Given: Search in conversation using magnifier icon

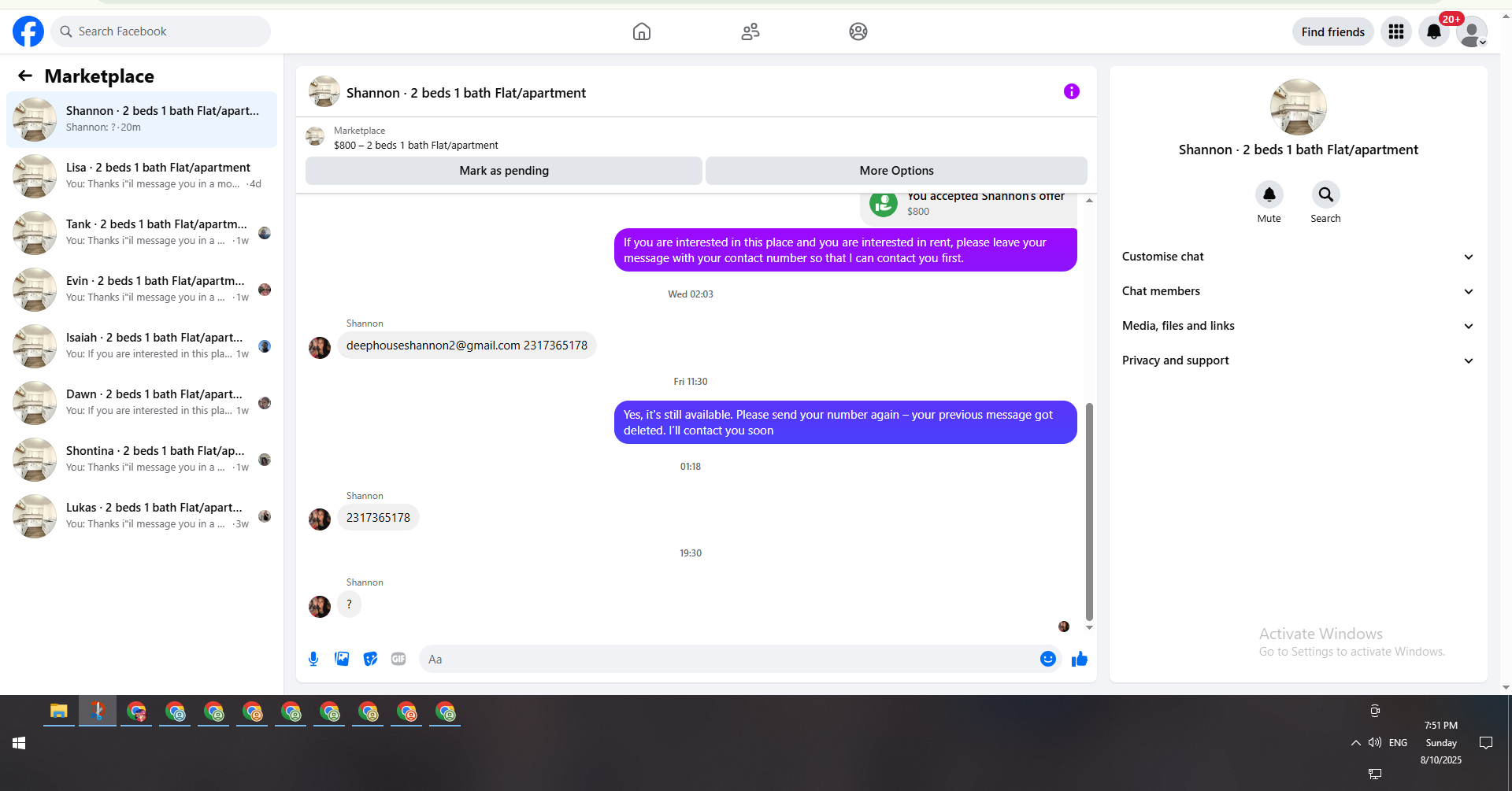Looking at the screenshot, I should coord(1326,194).
